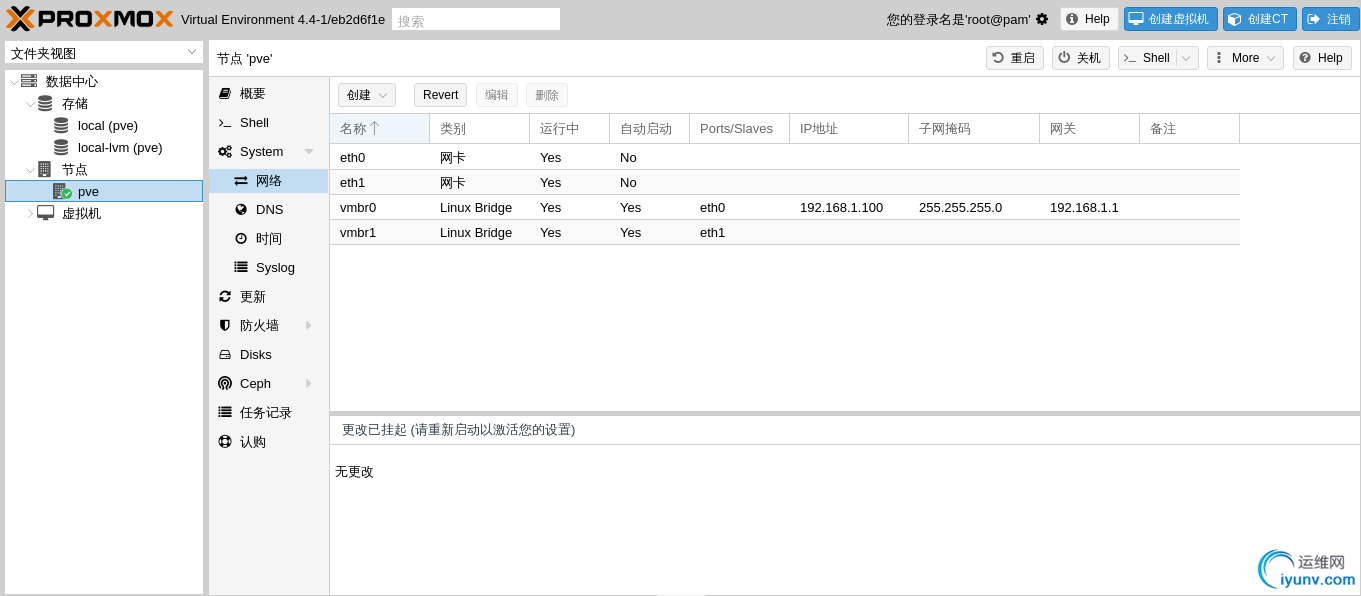This screenshot has height=596, width=1361.
Task: Click the gears icon for System
Action: (225, 151)
